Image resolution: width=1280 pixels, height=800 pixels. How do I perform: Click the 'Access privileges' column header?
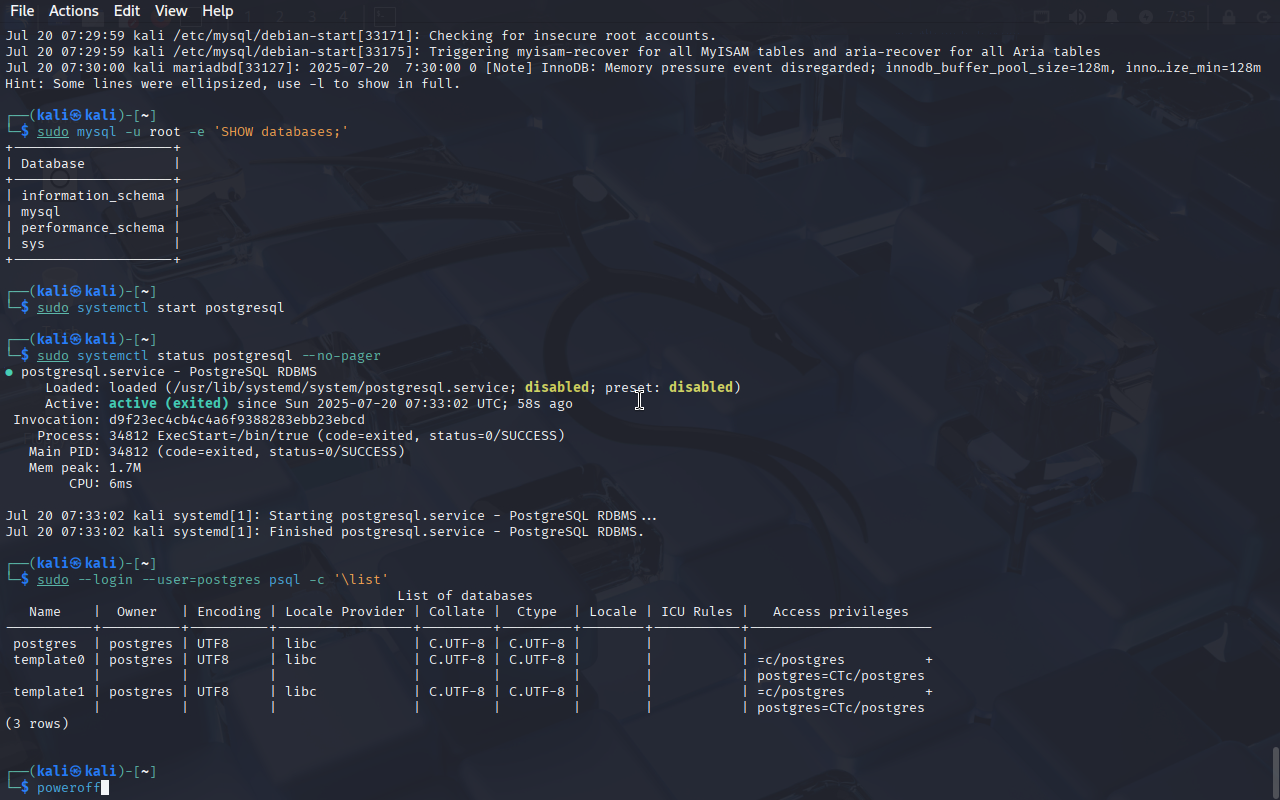click(841, 612)
